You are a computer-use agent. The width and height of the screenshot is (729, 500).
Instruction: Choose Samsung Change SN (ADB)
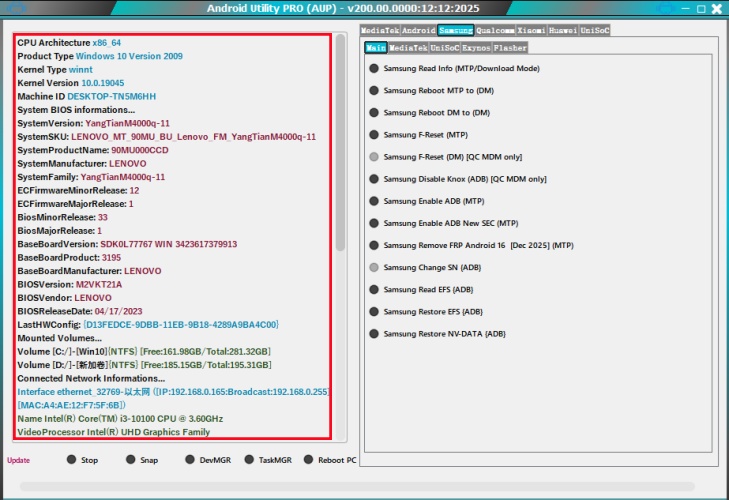click(x=425, y=267)
